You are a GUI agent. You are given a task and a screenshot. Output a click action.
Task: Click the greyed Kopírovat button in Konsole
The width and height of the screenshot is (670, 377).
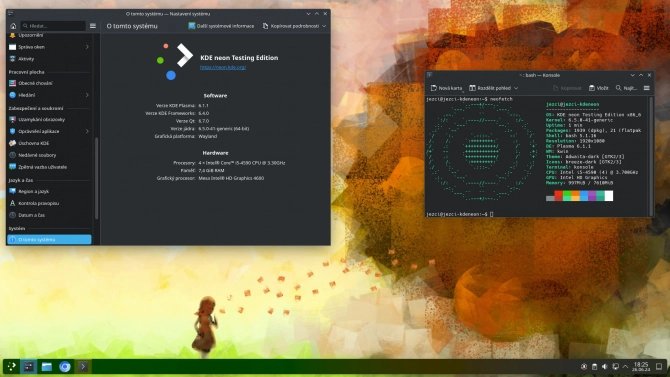click(x=567, y=88)
